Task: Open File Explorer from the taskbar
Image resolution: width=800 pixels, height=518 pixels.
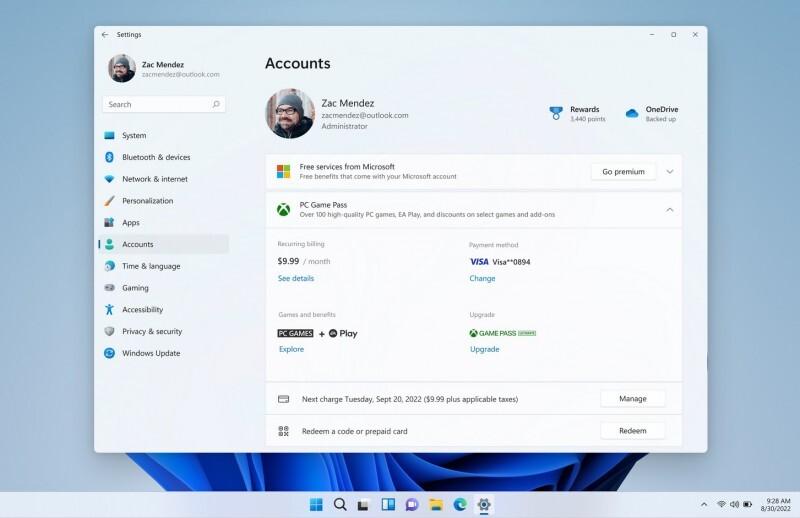Action: [x=436, y=505]
